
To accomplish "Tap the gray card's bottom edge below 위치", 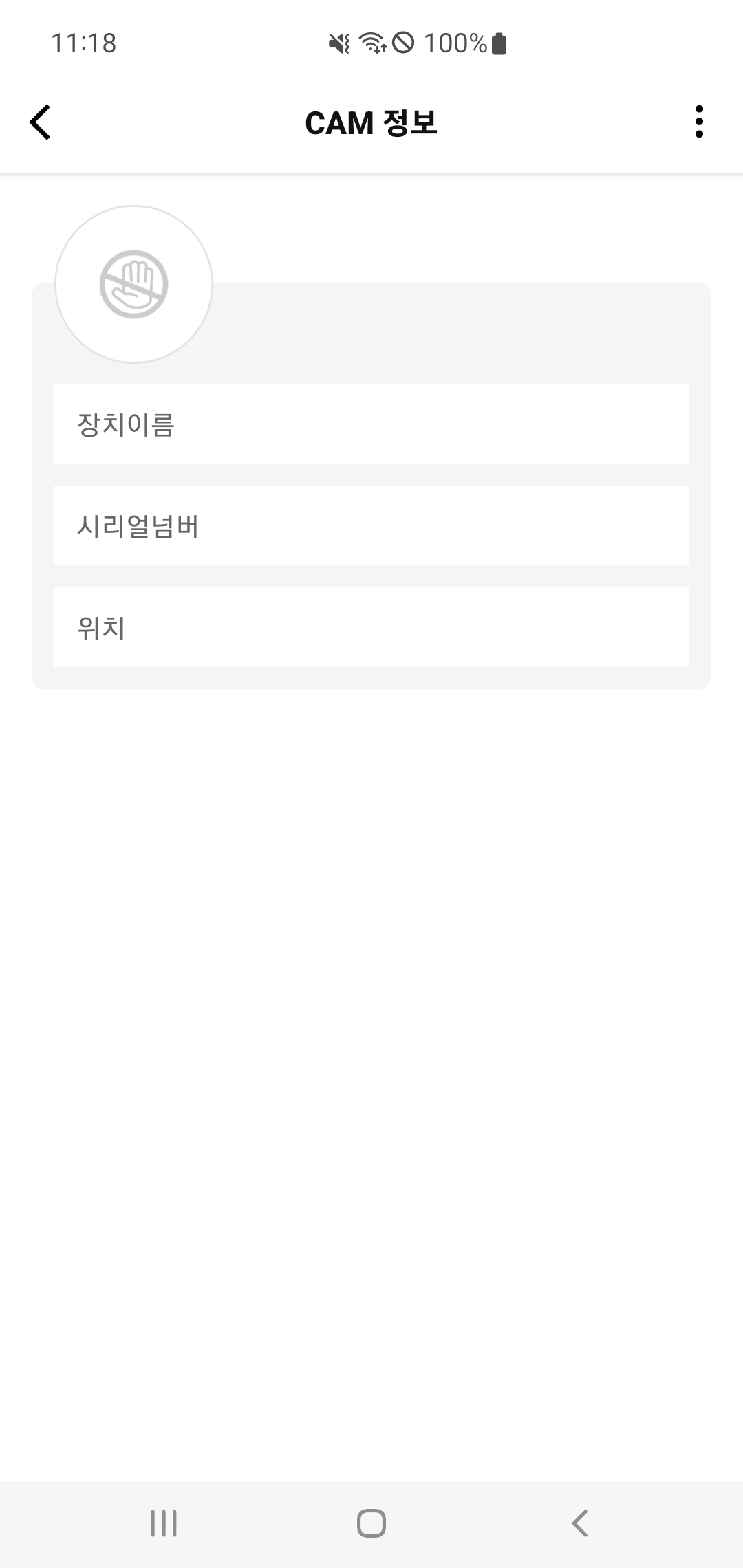I will click(x=371, y=678).
